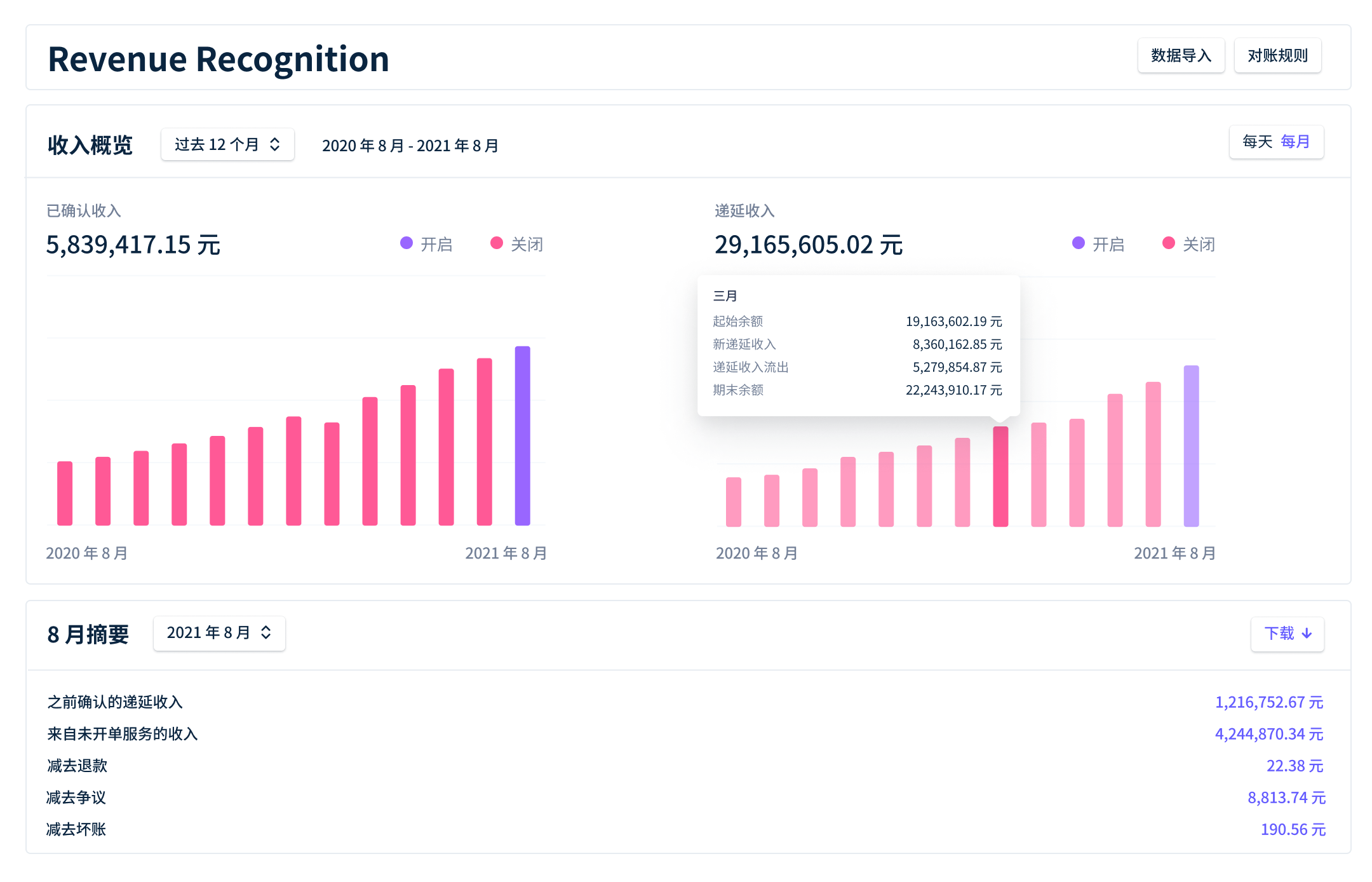Open the 过去 12 个月 range dropdown
This screenshot has height=882, width=1372.
pyautogui.click(x=227, y=145)
